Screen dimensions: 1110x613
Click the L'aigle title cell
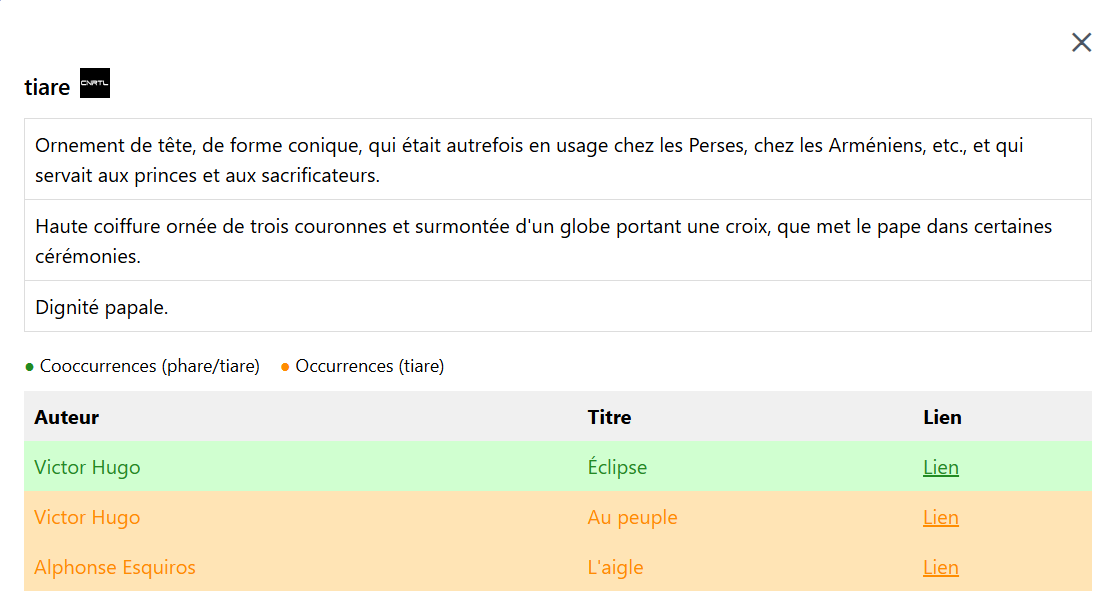(x=615, y=567)
